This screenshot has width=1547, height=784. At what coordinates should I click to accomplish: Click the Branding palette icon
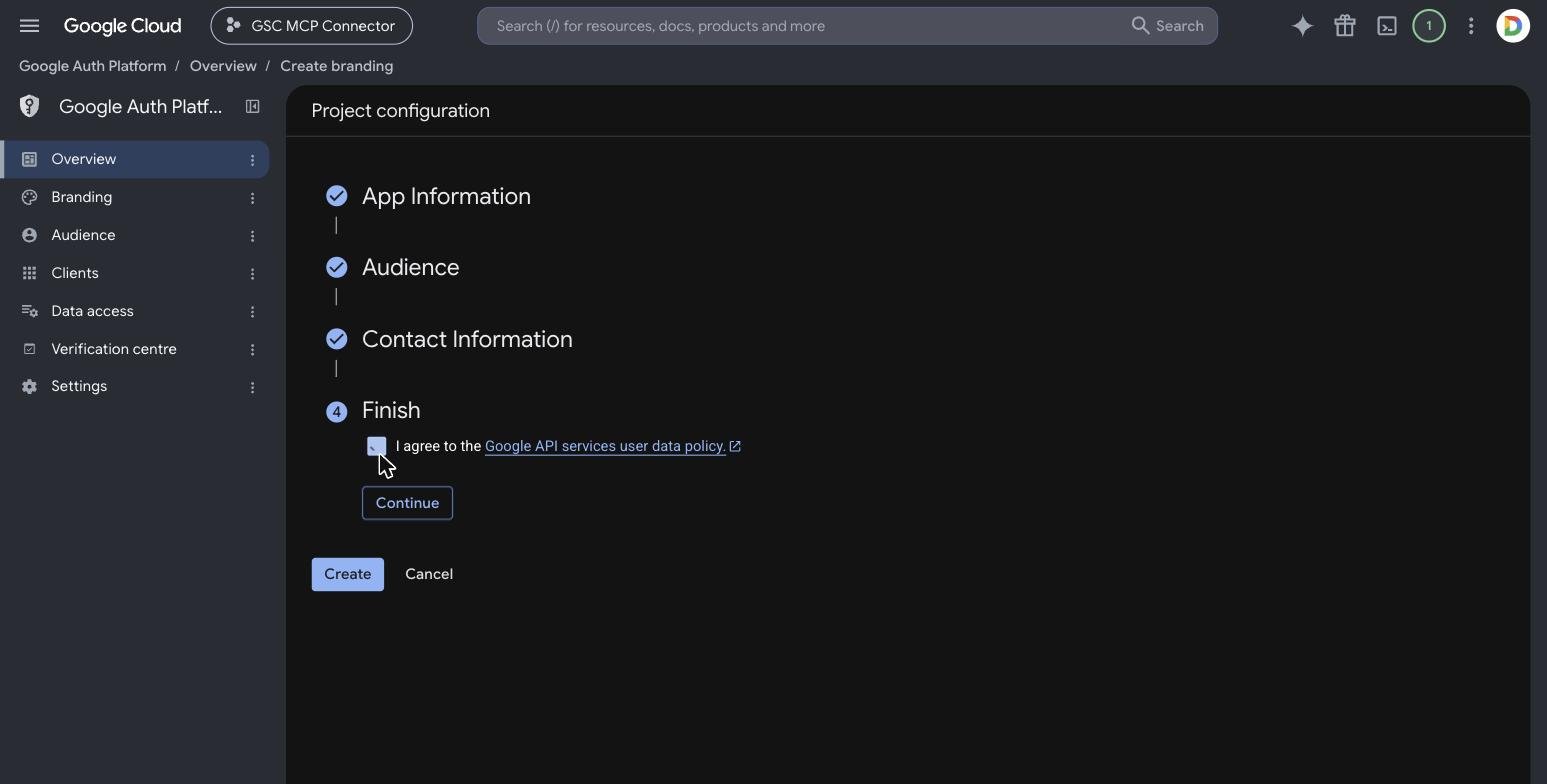(30, 197)
